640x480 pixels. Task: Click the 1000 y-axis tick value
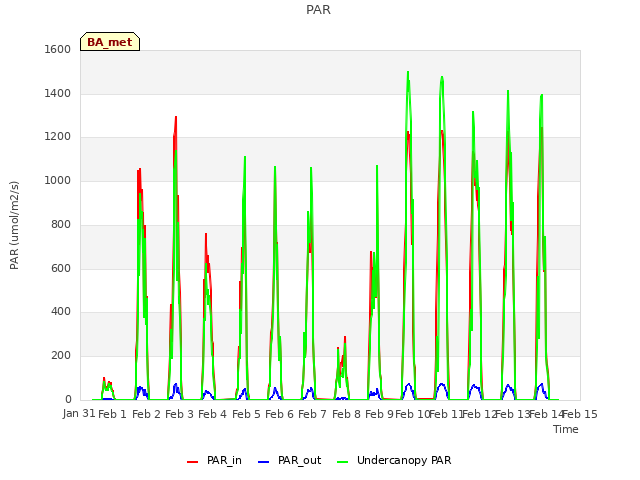click(58, 180)
